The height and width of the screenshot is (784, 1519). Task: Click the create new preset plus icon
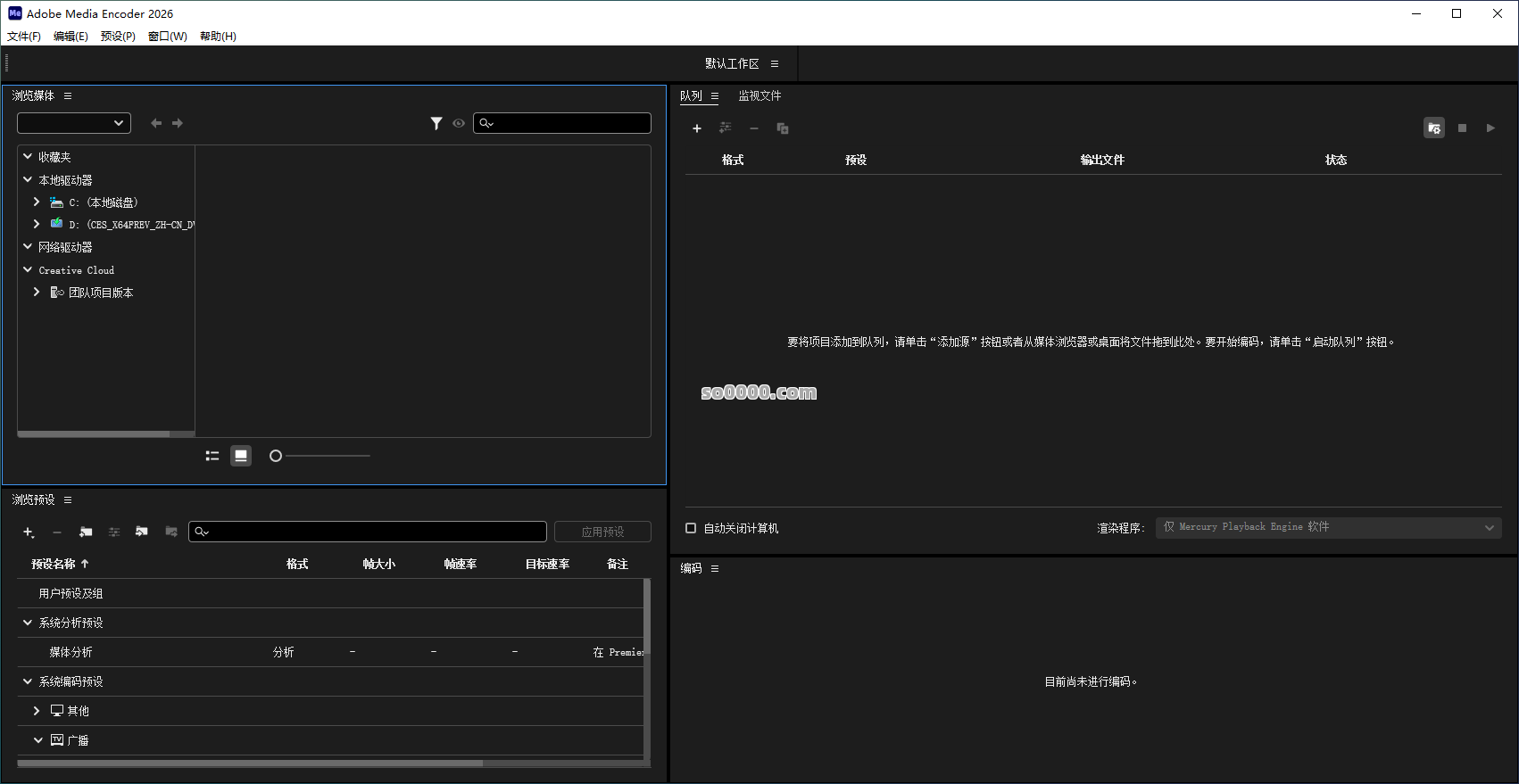click(28, 532)
